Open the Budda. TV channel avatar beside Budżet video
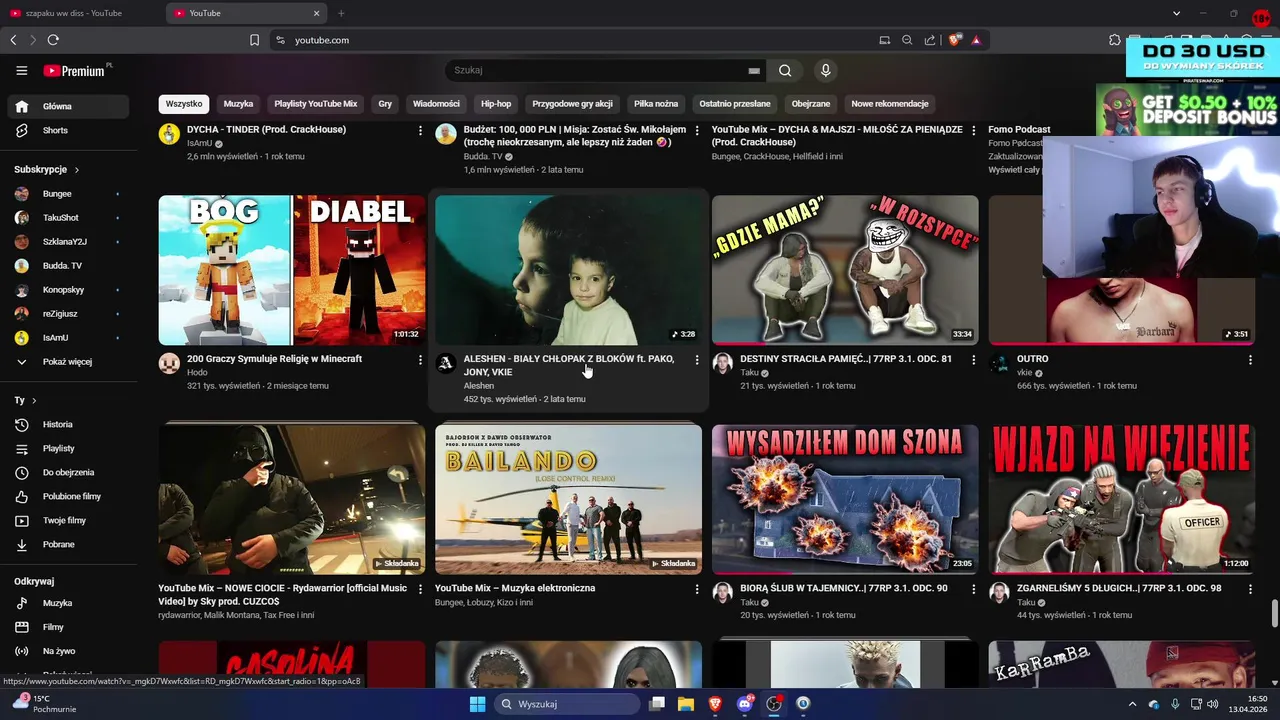Viewport: 1280px width, 720px height. pyautogui.click(x=446, y=134)
